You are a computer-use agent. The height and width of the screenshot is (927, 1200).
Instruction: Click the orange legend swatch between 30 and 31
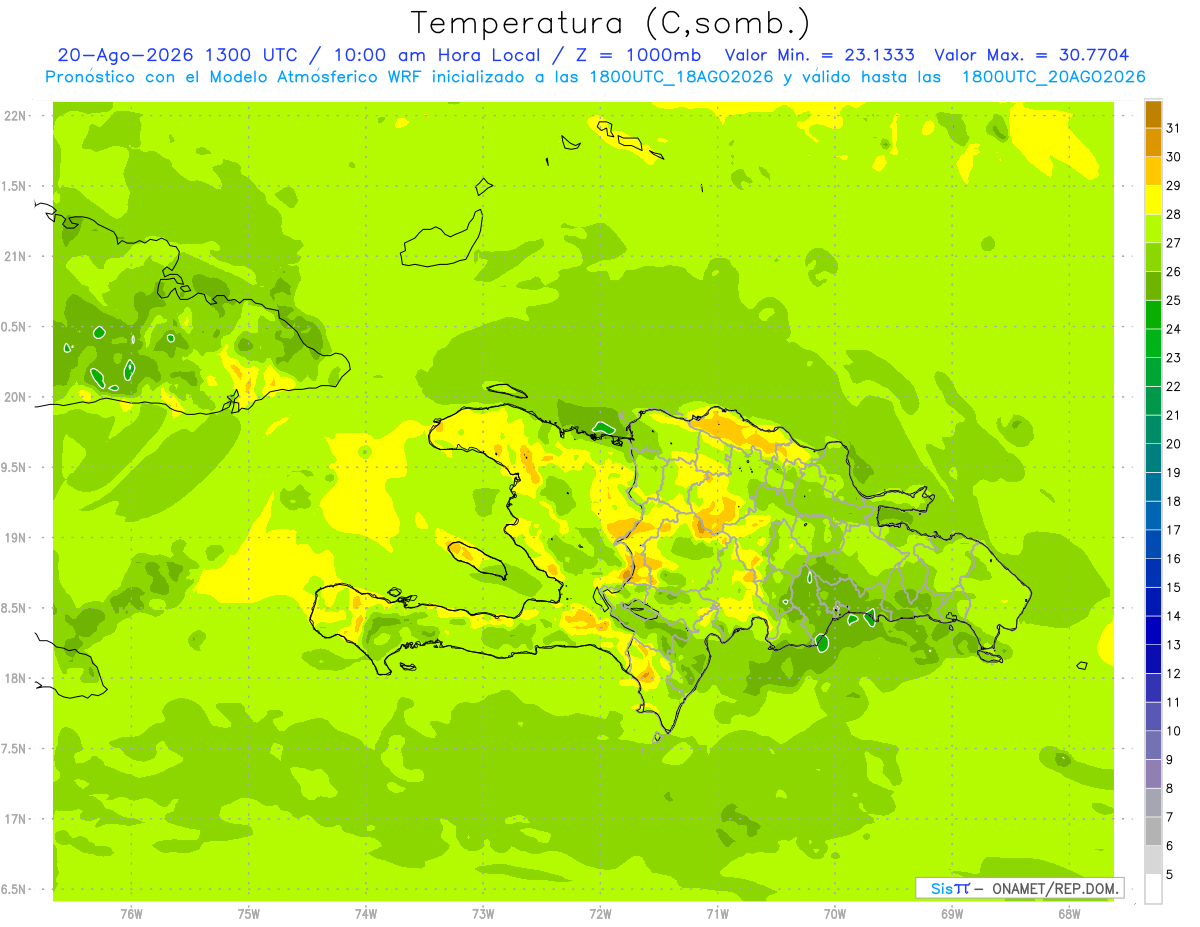1153,142
